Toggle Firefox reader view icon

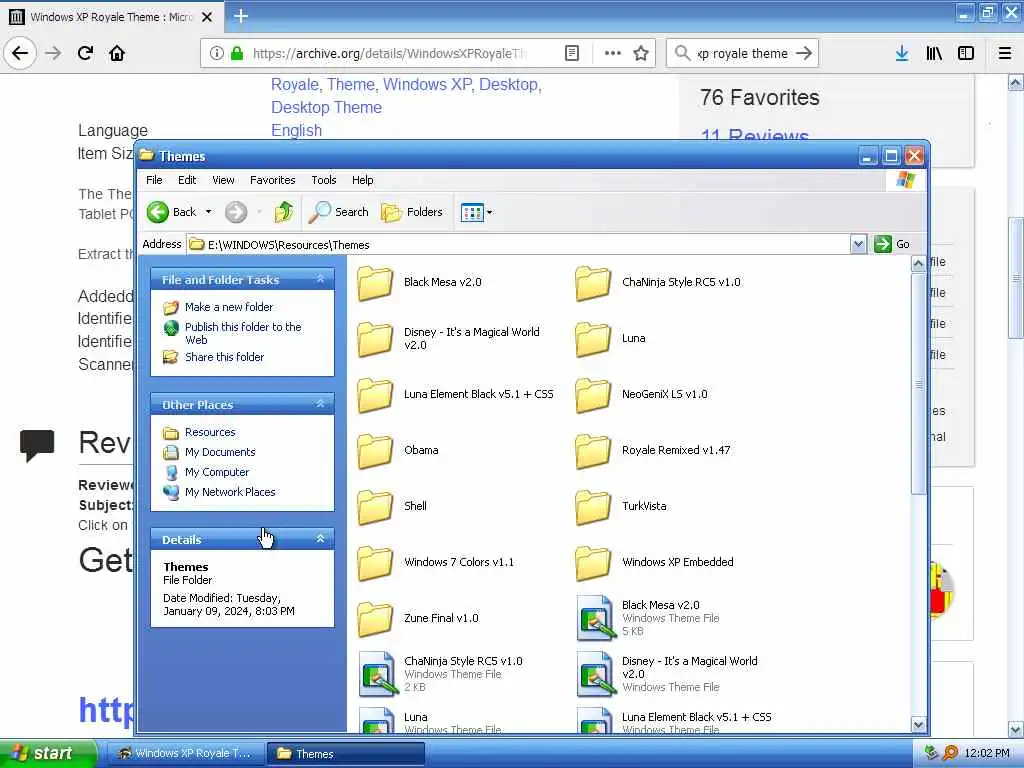571,53
